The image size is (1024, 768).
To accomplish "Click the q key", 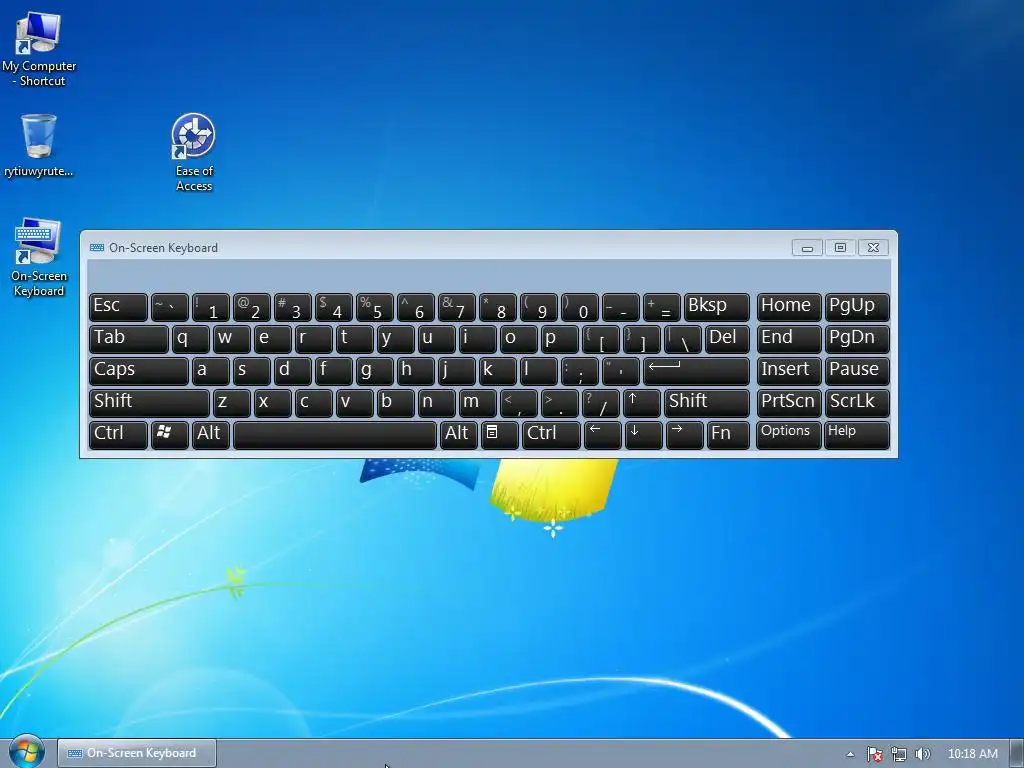I will [x=190, y=338].
